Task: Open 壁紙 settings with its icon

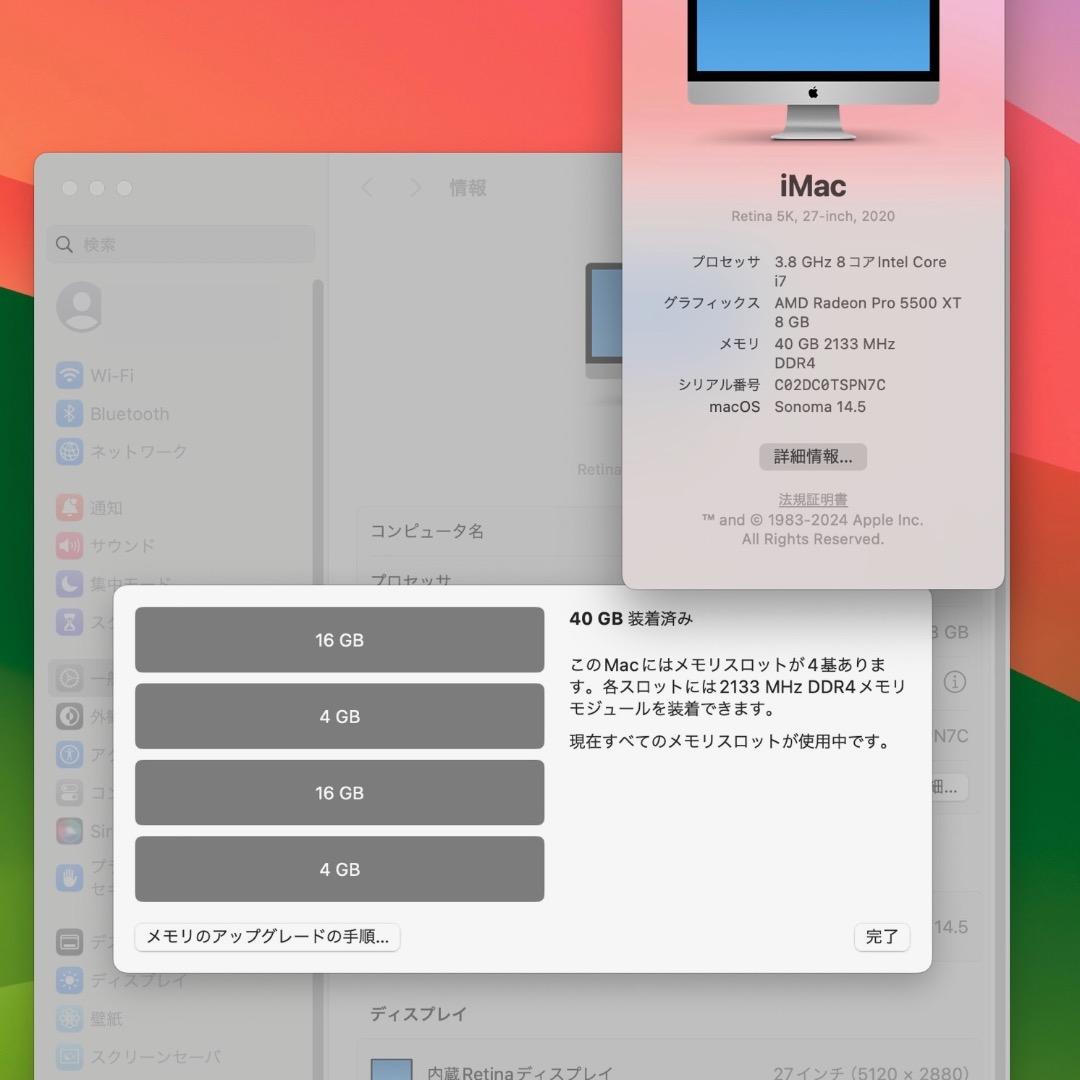Action: click(68, 1018)
